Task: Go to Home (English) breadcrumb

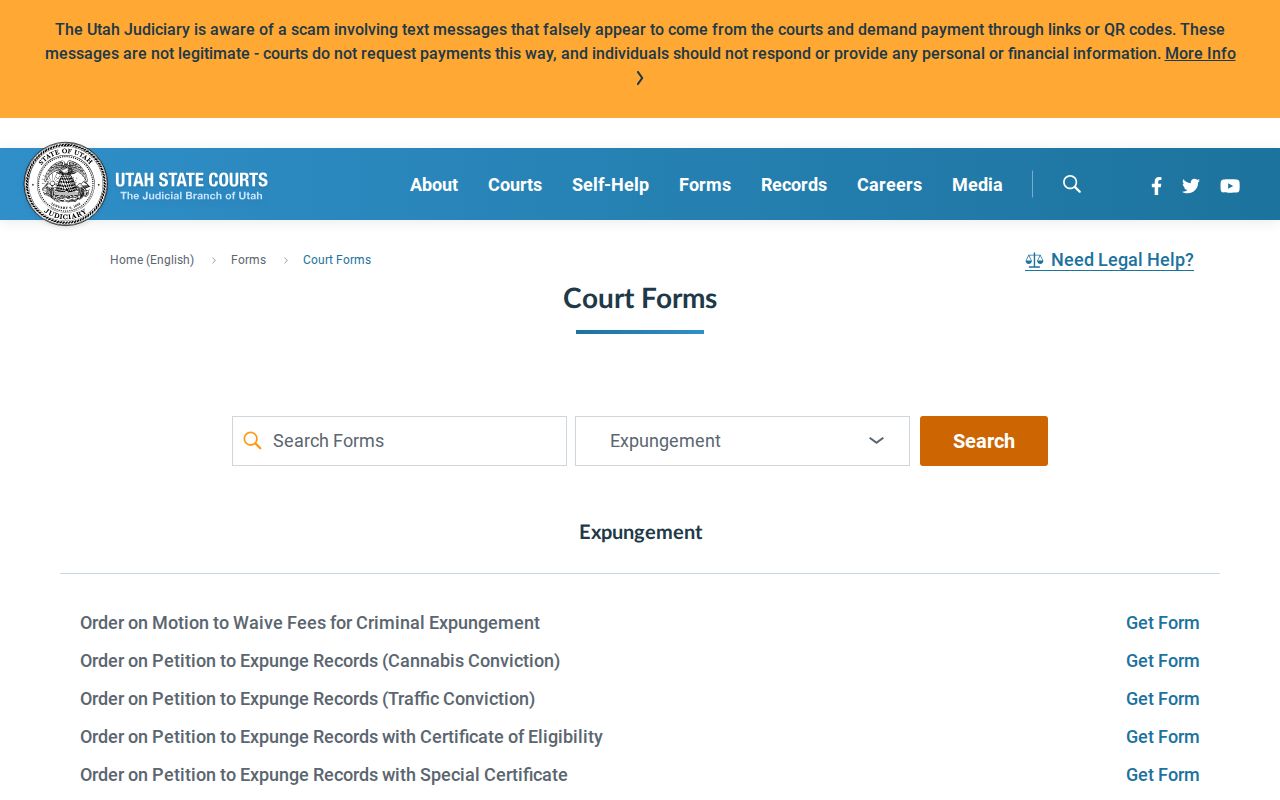Action: pyautogui.click(x=152, y=259)
